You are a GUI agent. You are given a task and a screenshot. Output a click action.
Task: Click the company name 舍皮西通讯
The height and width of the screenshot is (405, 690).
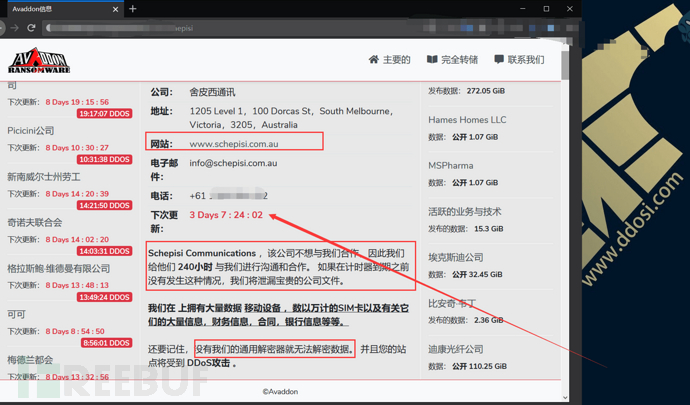coord(212,92)
